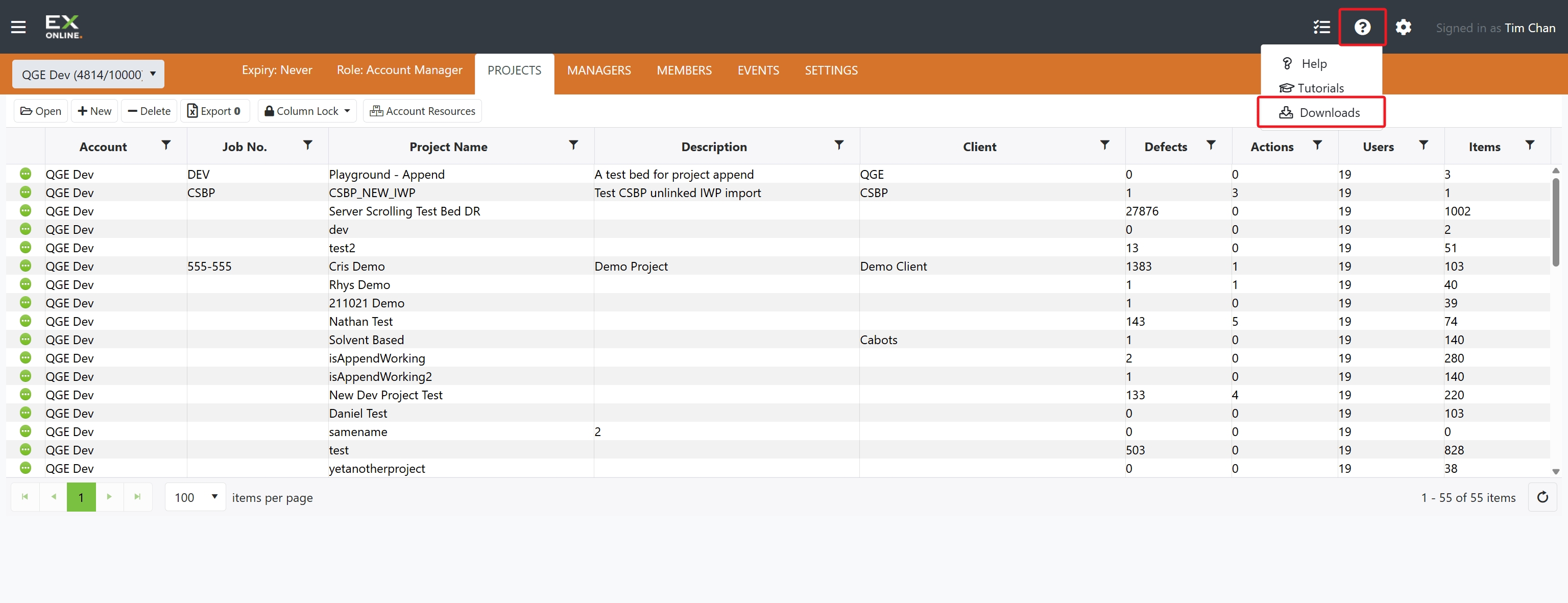Change items per page dropdown
The height and width of the screenshot is (603, 1568).
(x=196, y=497)
